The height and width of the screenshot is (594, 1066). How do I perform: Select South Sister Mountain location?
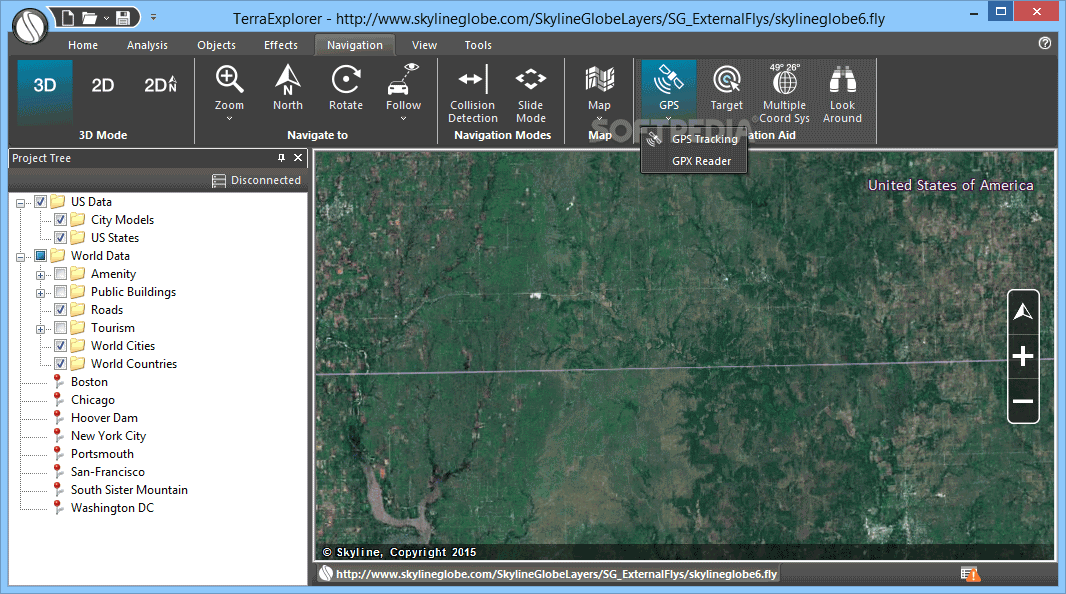click(129, 489)
